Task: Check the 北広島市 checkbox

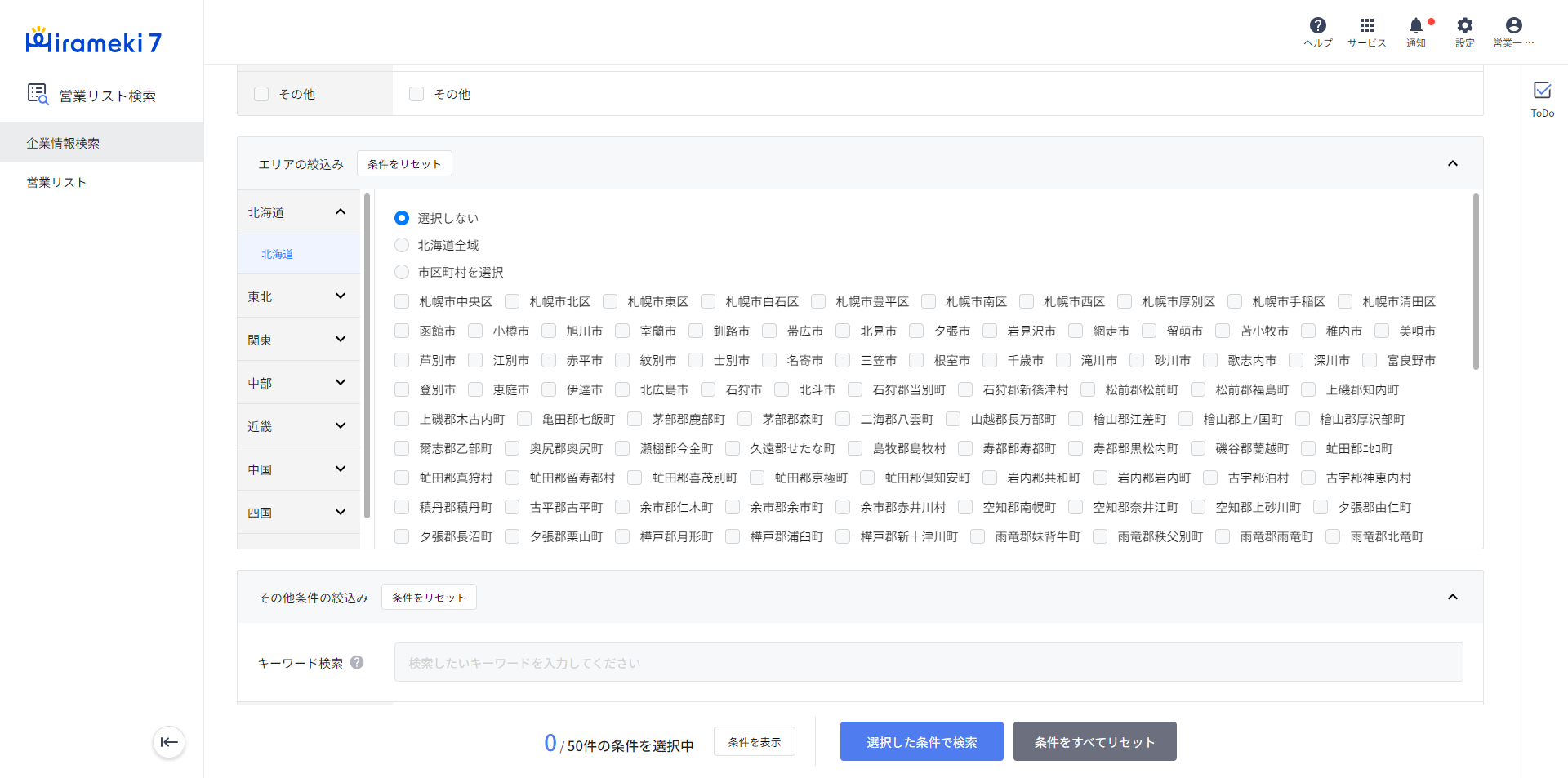Action: (x=622, y=389)
